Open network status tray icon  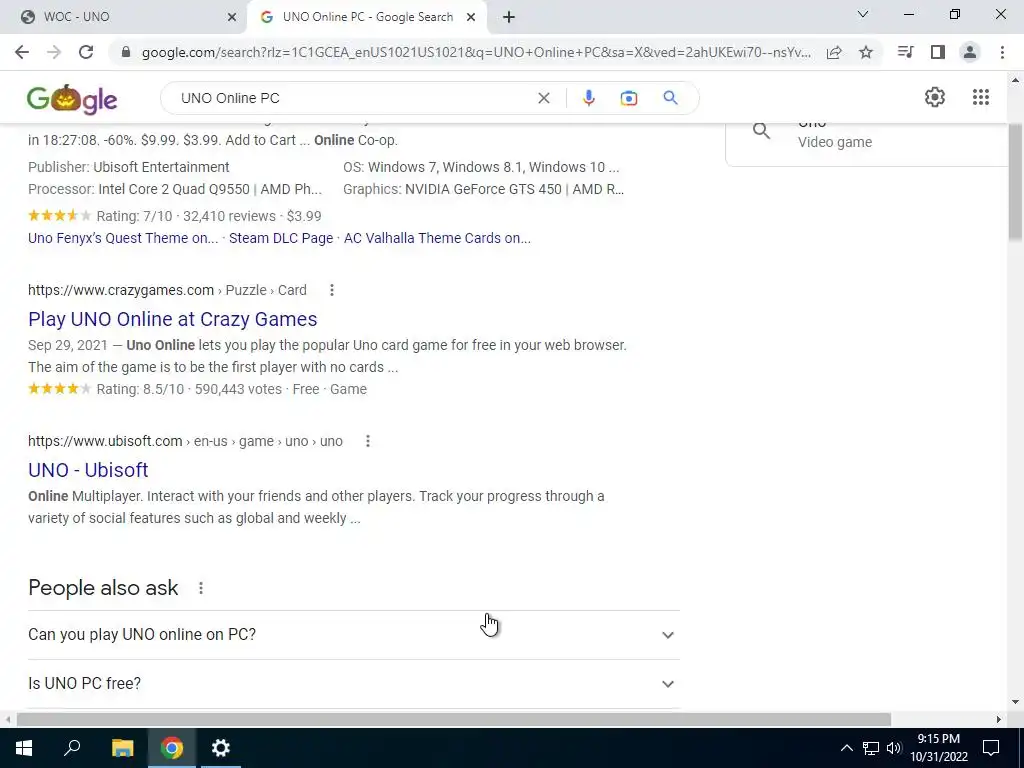[871, 748]
